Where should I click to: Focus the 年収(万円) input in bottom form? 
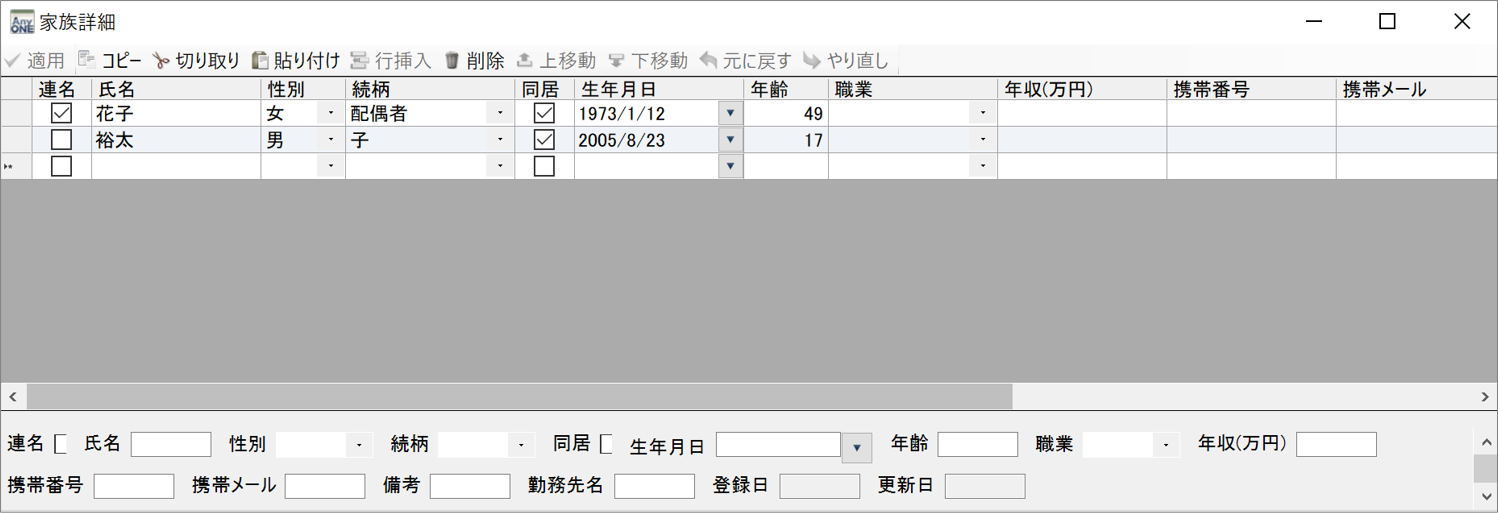(1337, 444)
